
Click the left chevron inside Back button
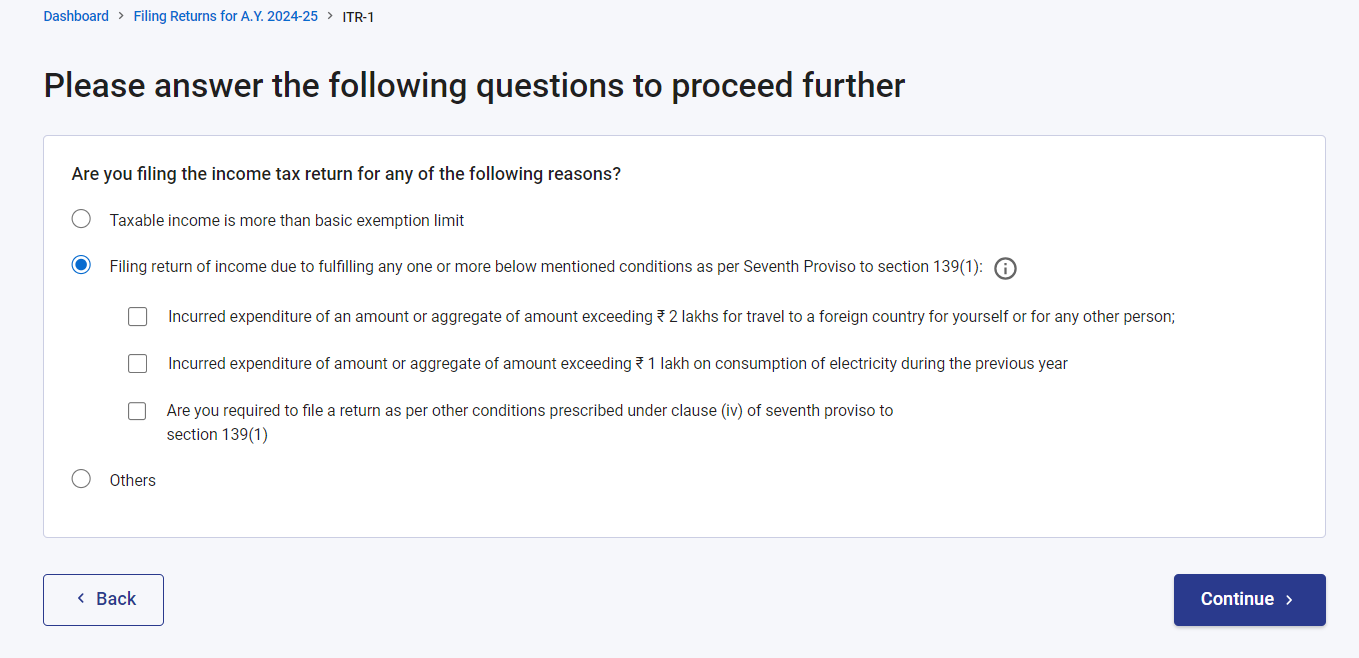pos(81,598)
